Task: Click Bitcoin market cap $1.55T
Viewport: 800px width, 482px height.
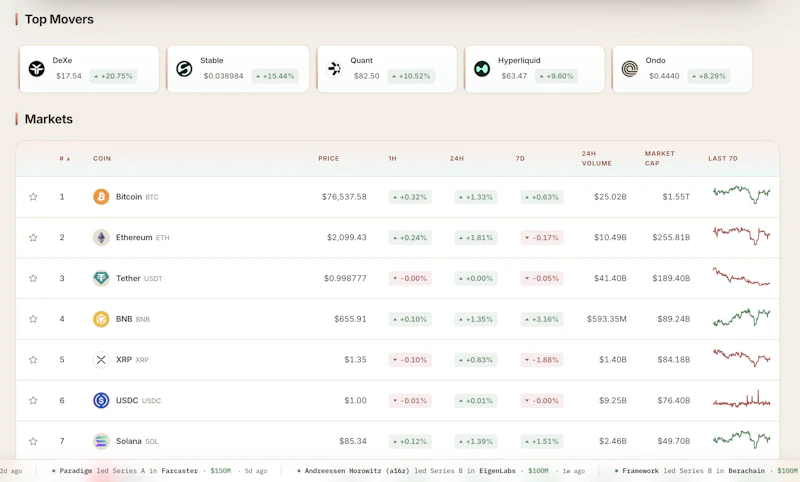Action: point(676,197)
